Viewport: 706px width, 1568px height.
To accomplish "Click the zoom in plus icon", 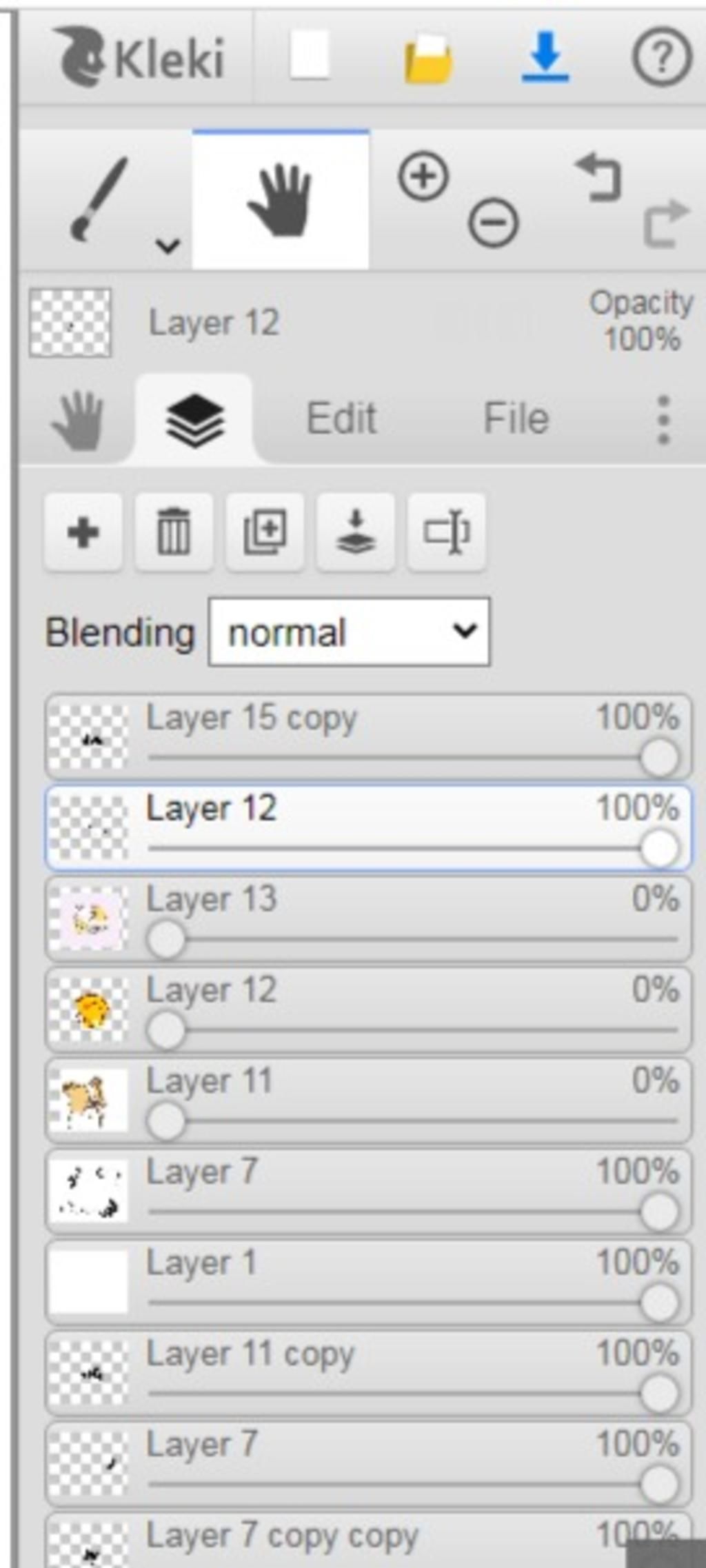I will (x=423, y=177).
